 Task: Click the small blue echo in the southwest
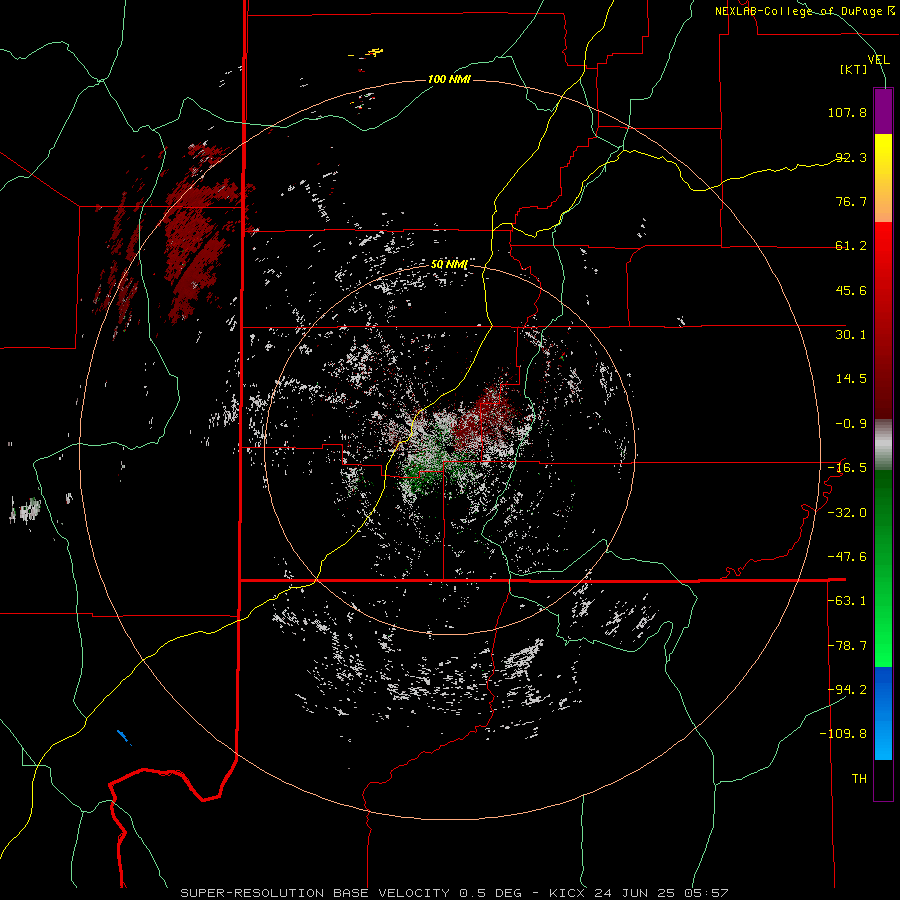pos(122,735)
